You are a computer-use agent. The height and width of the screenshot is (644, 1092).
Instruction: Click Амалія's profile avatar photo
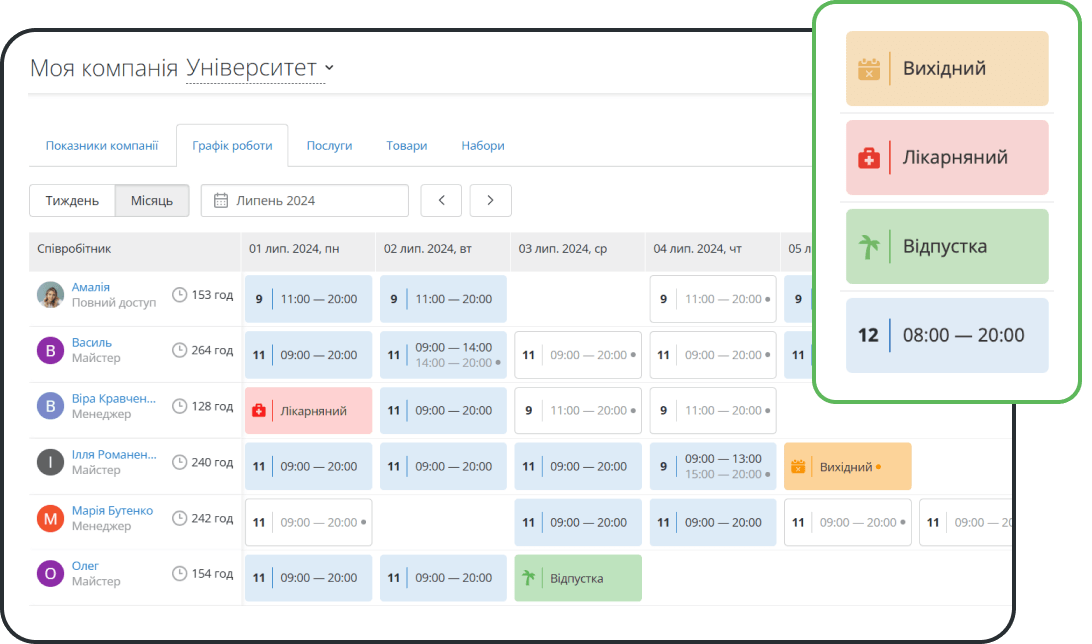click(x=50, y=295)
